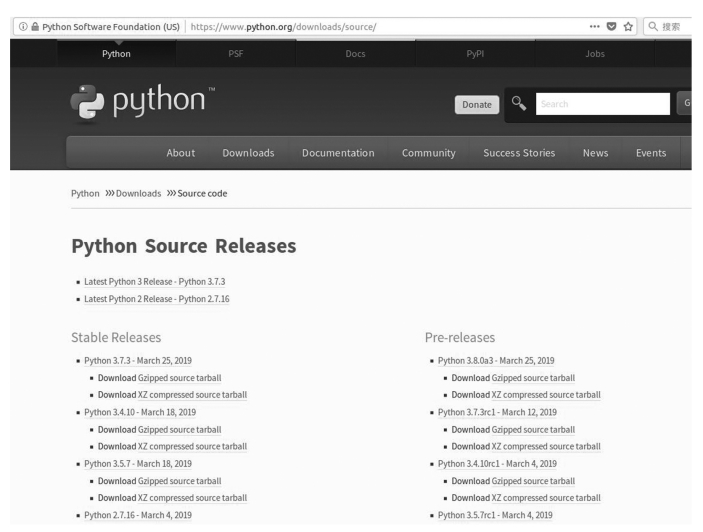
Task: Select the Python top tab
Action: click(116, 54)
